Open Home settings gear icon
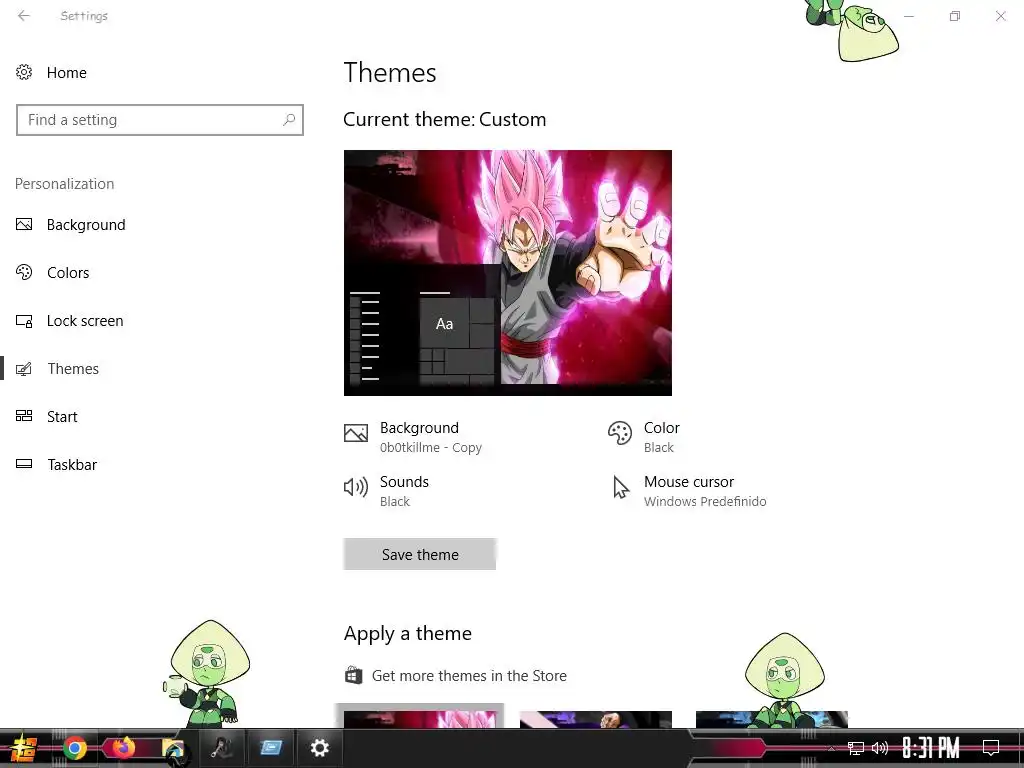 click(x=24, y=72)
